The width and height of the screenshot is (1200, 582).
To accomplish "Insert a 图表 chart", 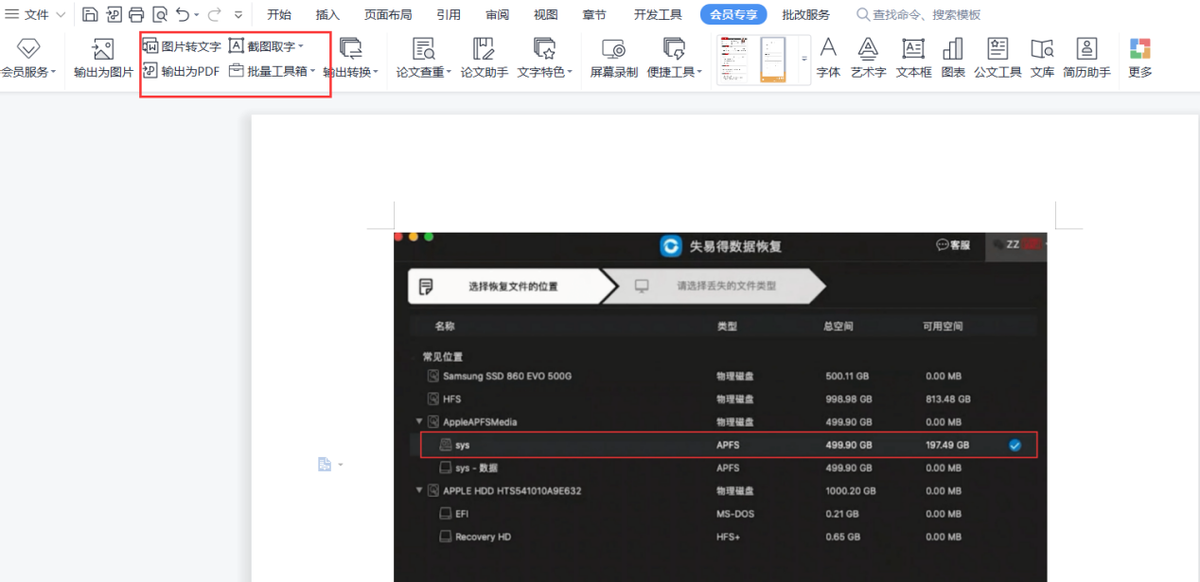I will (x=953, y=59).
